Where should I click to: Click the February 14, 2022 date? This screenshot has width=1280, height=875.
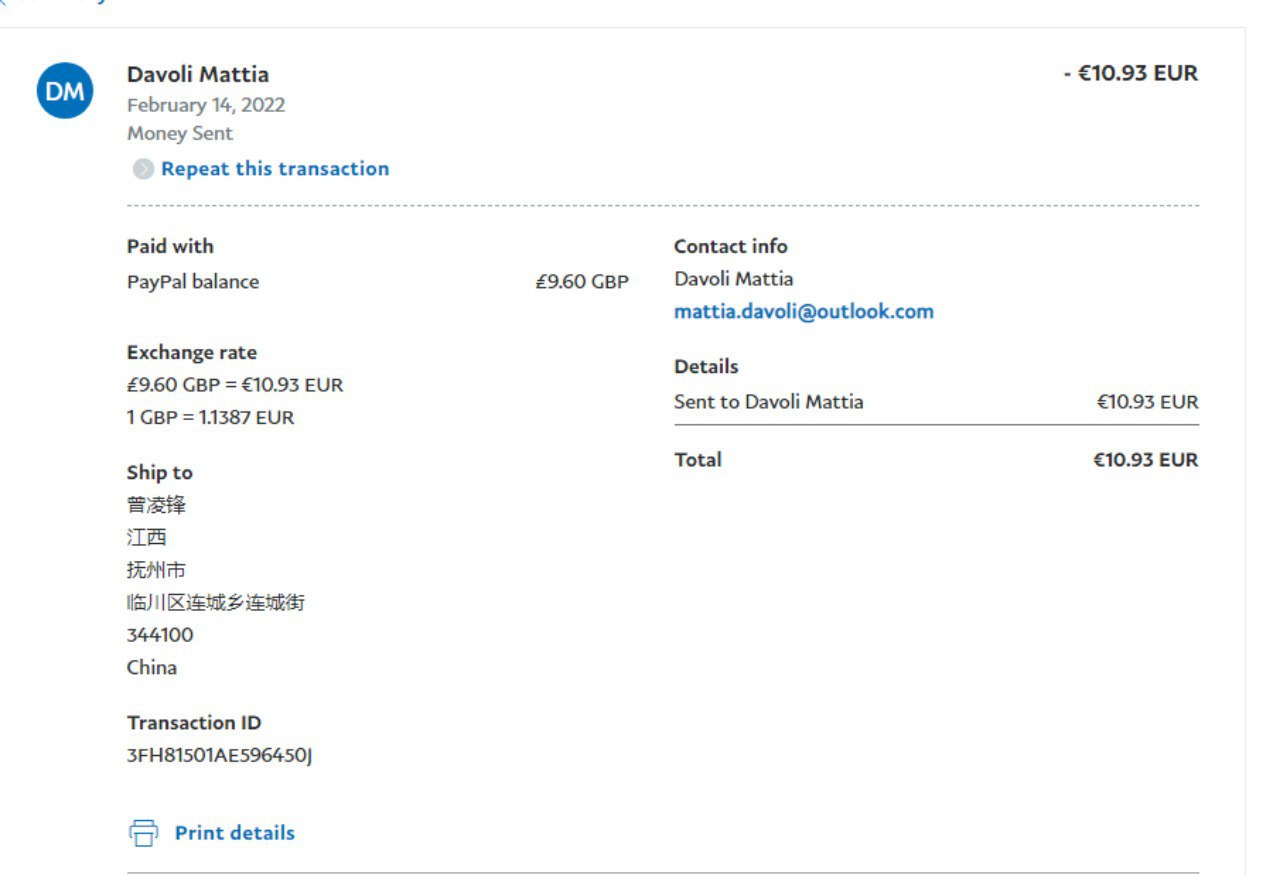[206, 105]
